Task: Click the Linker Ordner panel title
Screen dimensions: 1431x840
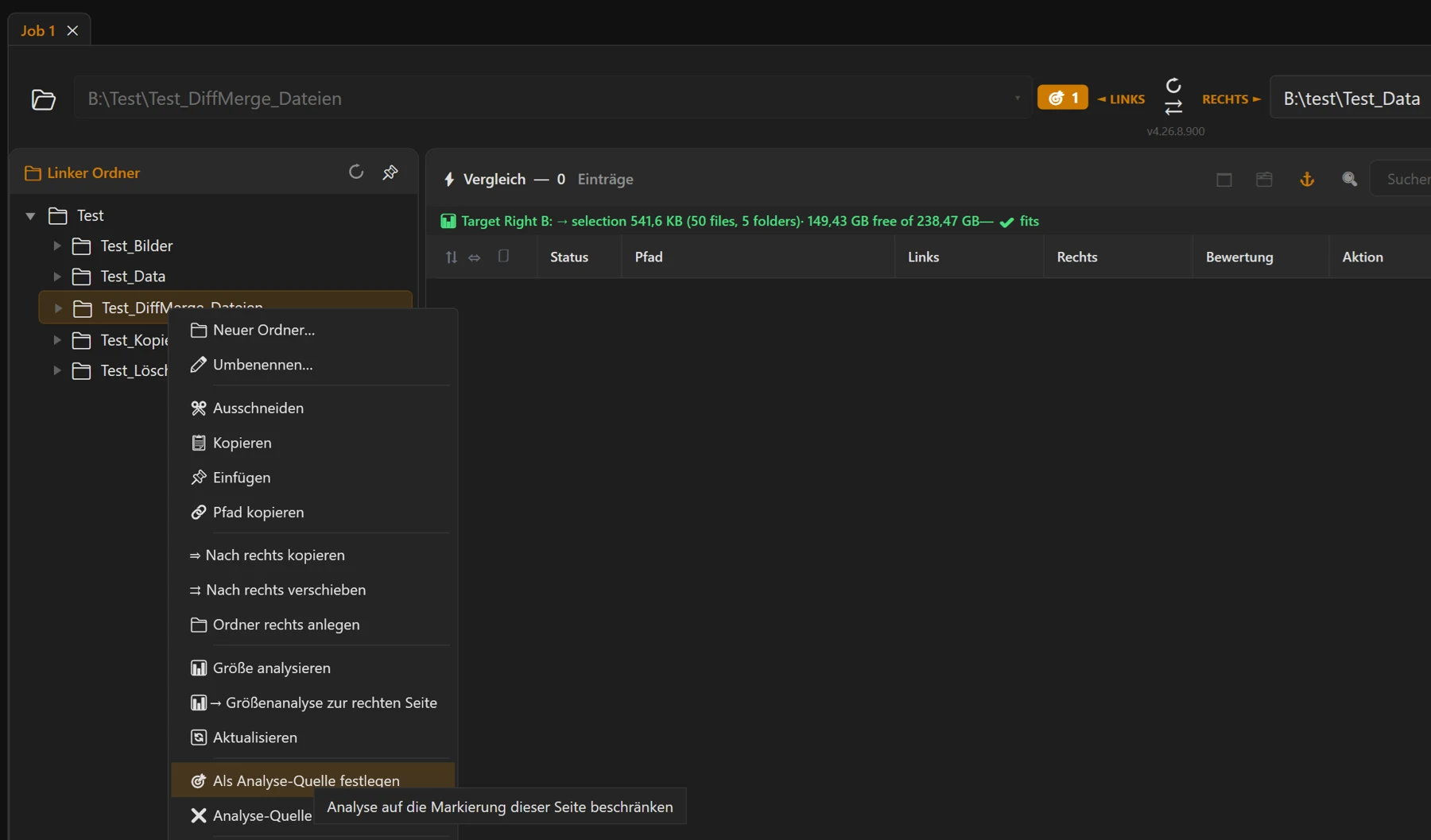Action: click(93, 172)
